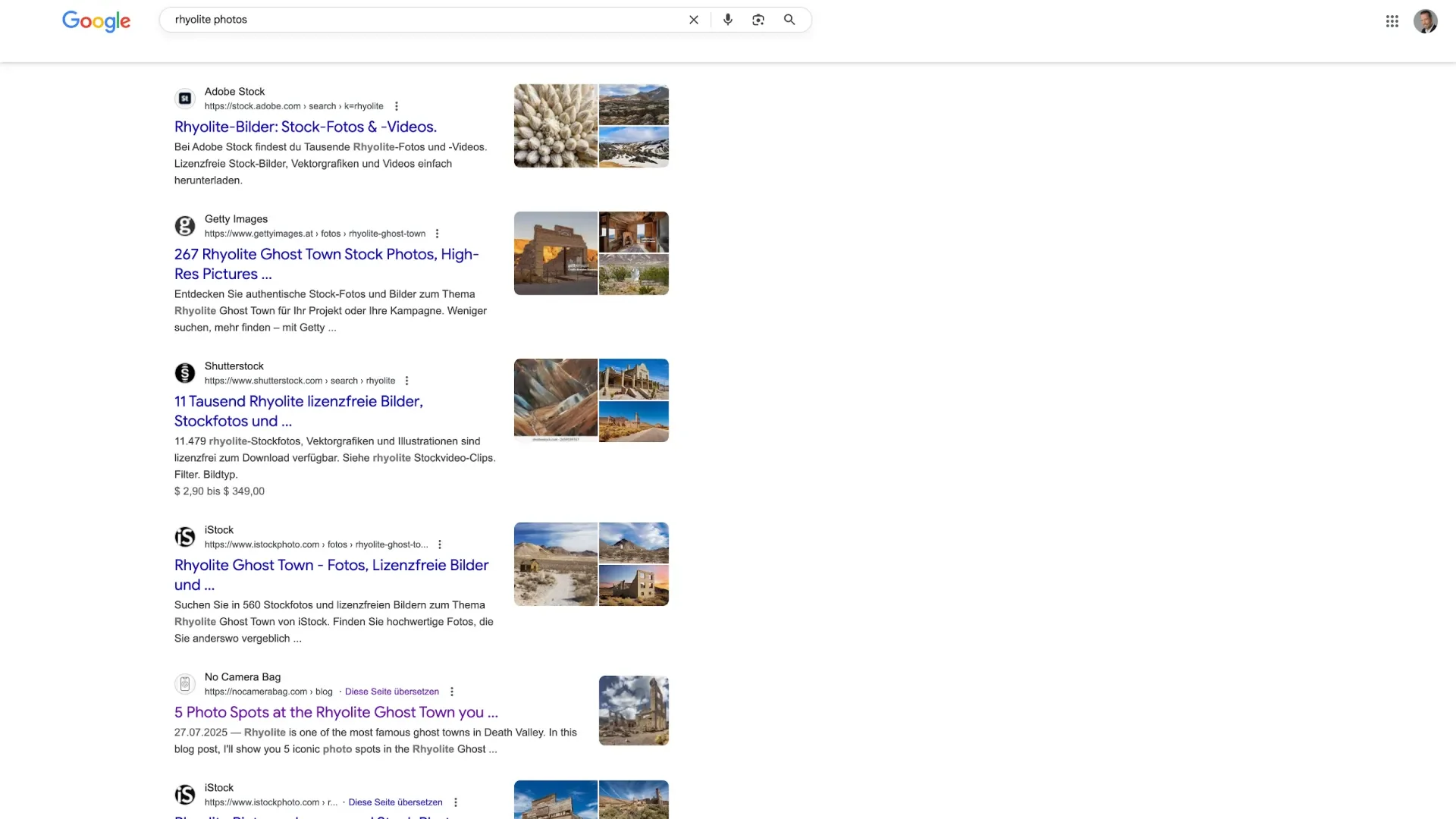Start voice search with microphone icon
Viewport: 1456px width, 819px height.
pos(727,20)
